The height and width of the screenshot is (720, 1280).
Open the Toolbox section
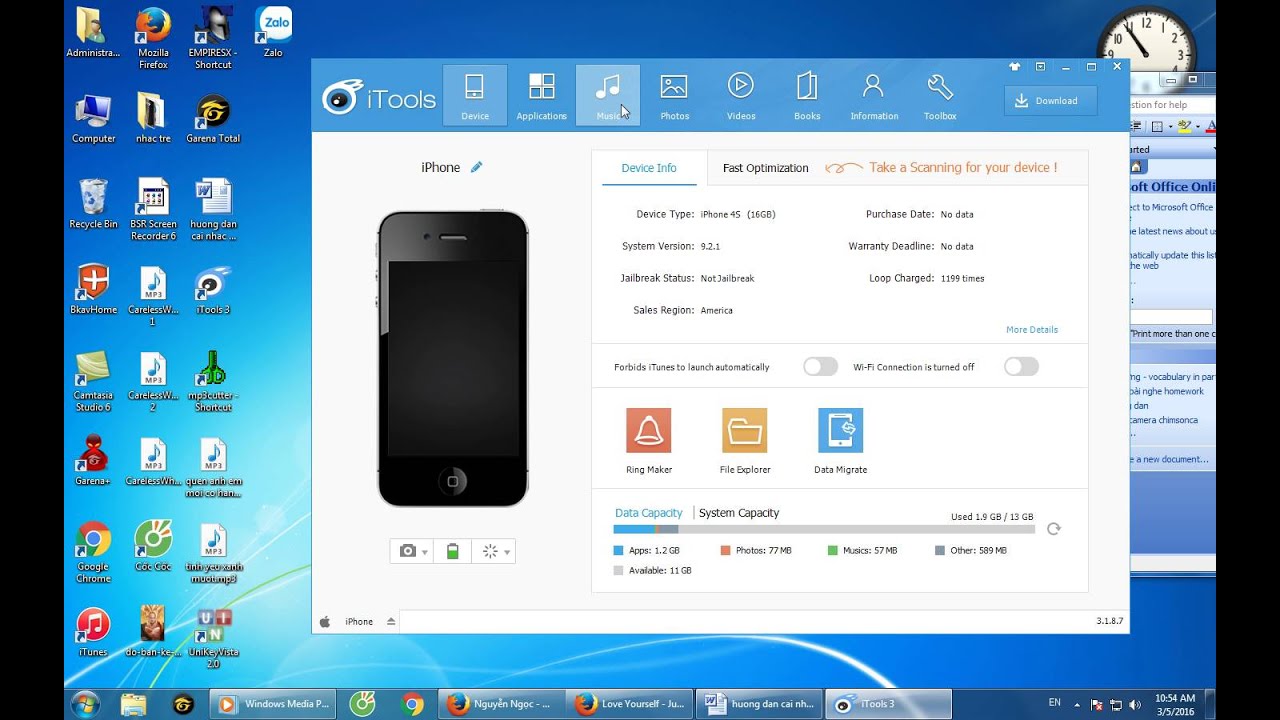coord(940,96)
